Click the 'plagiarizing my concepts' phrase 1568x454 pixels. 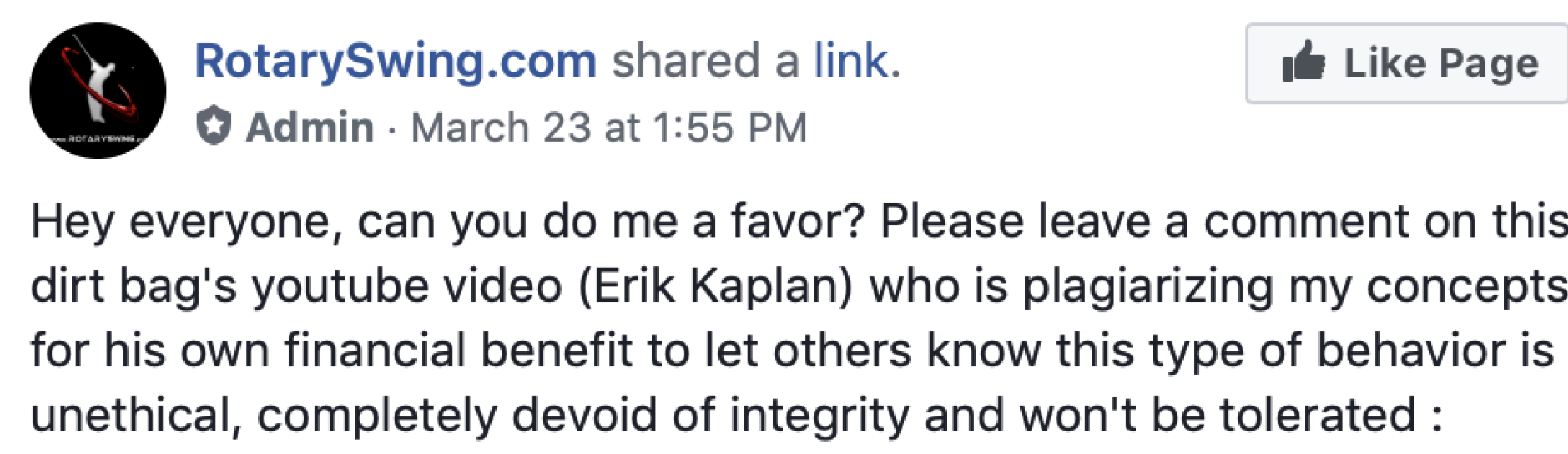pos(1294,288)
